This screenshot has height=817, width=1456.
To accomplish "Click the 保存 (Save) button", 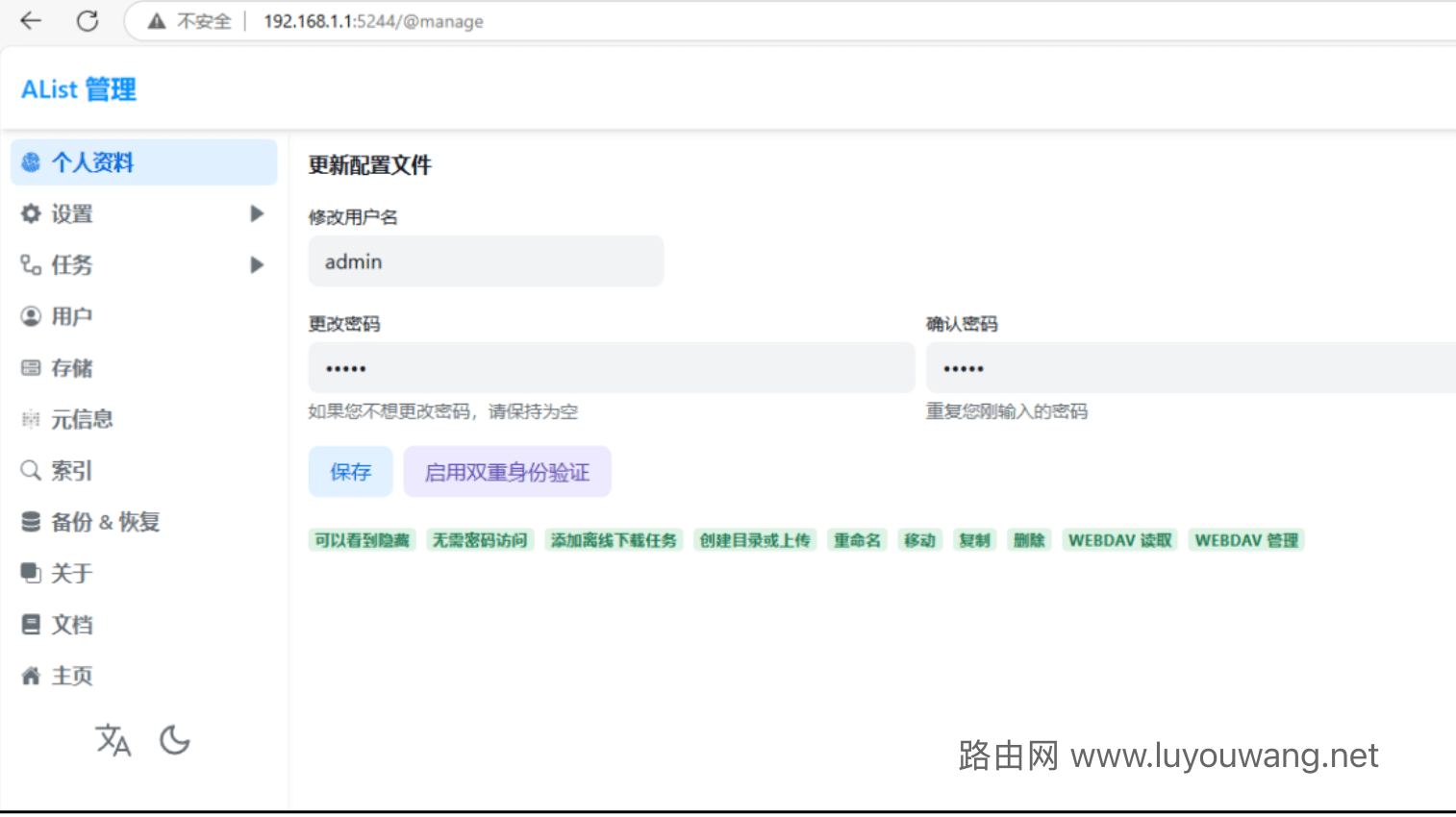I will click(350, 471).
